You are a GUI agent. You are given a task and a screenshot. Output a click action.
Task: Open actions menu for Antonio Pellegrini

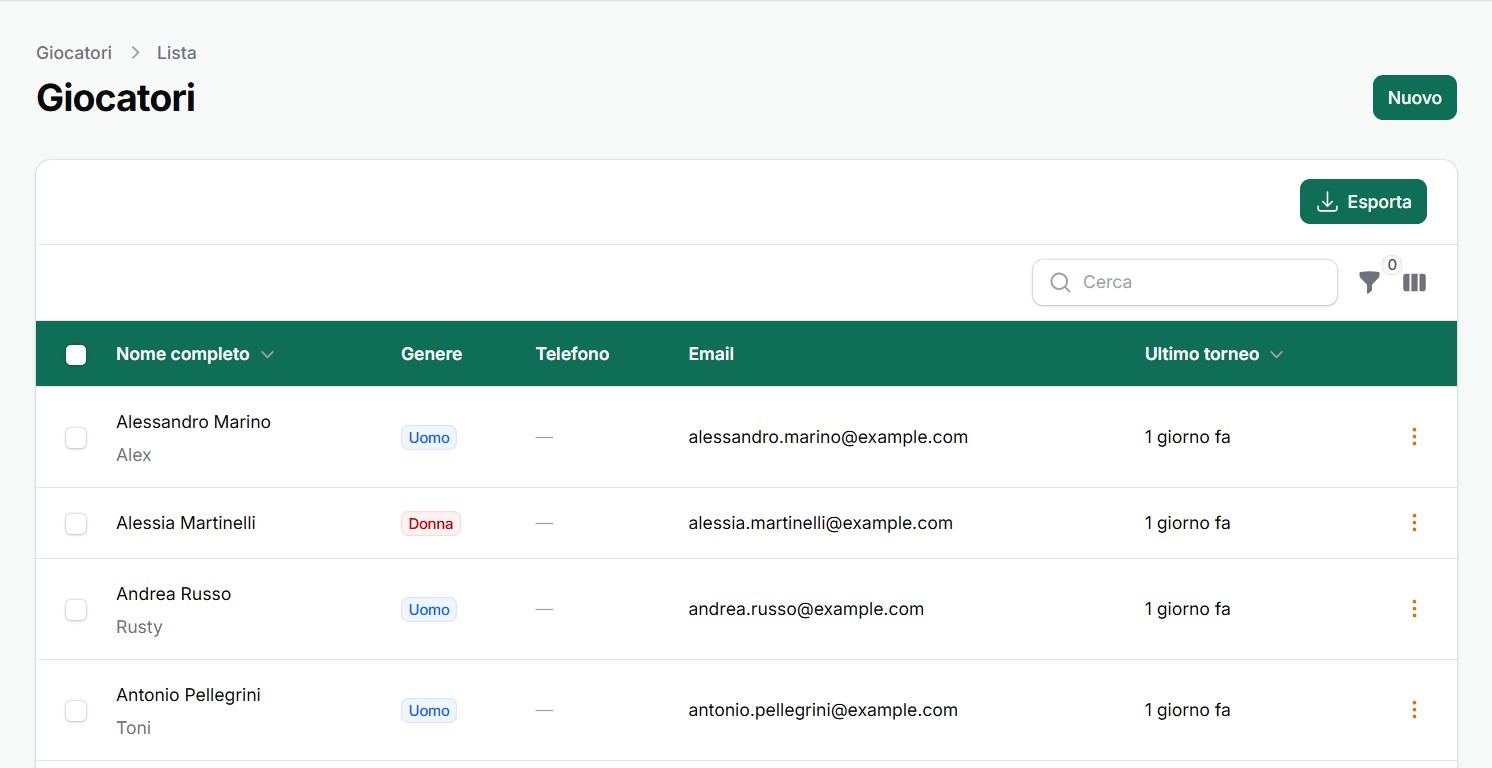[1414, 710]
